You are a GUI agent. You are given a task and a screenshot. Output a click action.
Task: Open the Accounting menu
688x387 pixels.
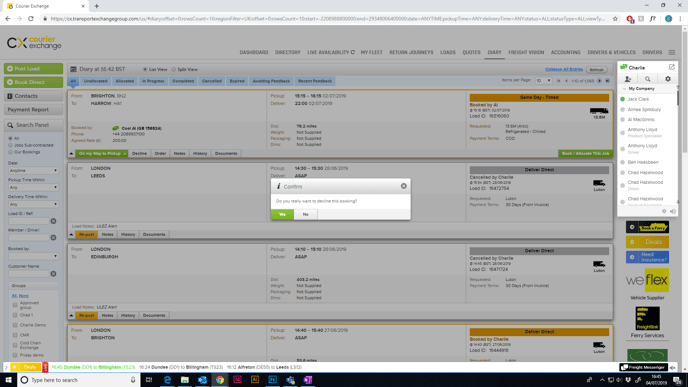pos(566,52)
